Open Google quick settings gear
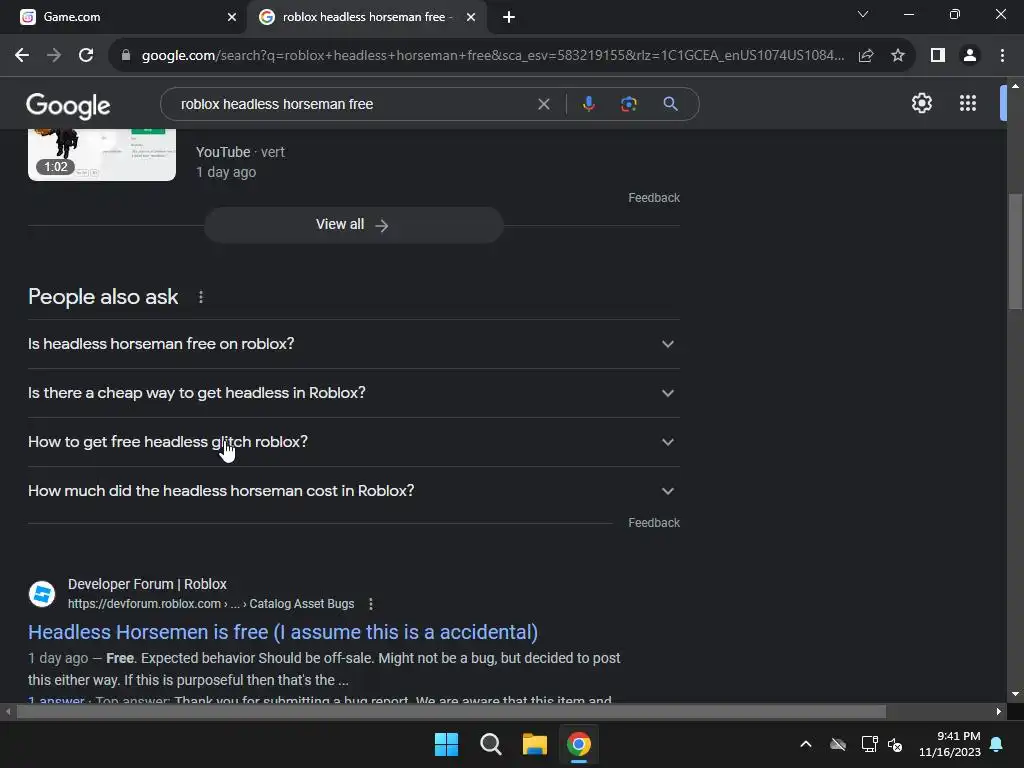The height and width of the screenshot is (768, 1024). coord(921,103)
